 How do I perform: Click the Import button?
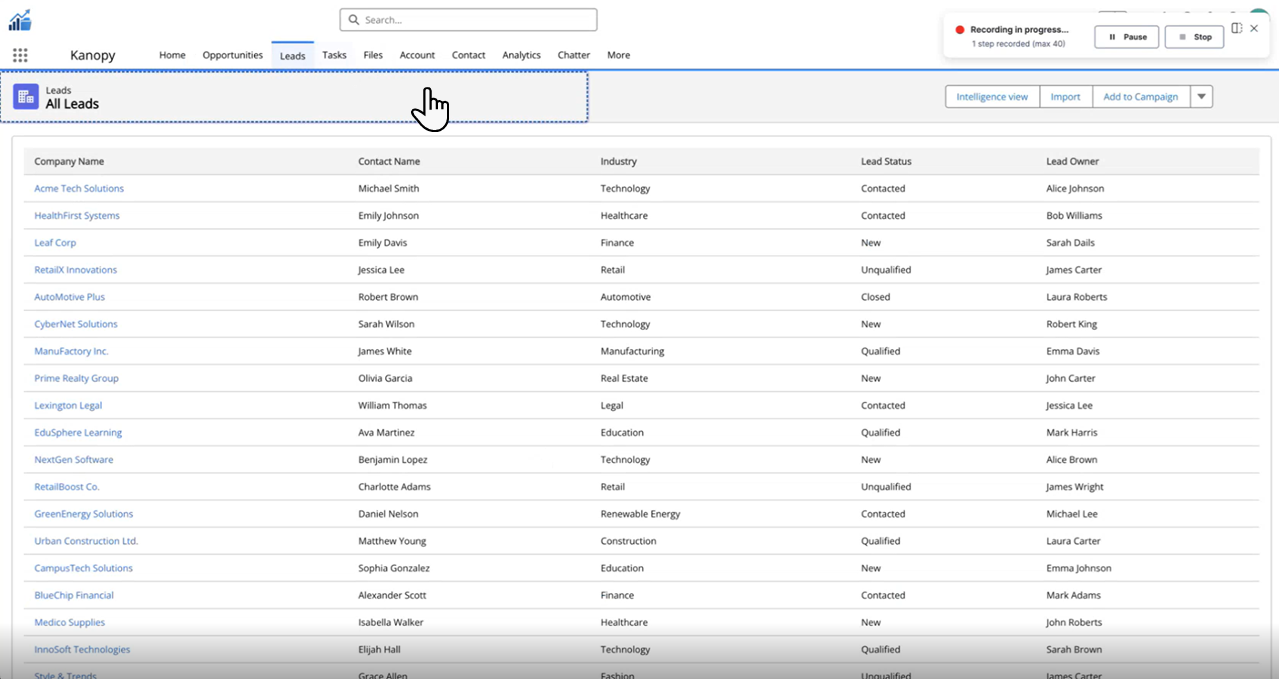(1065, 97)
